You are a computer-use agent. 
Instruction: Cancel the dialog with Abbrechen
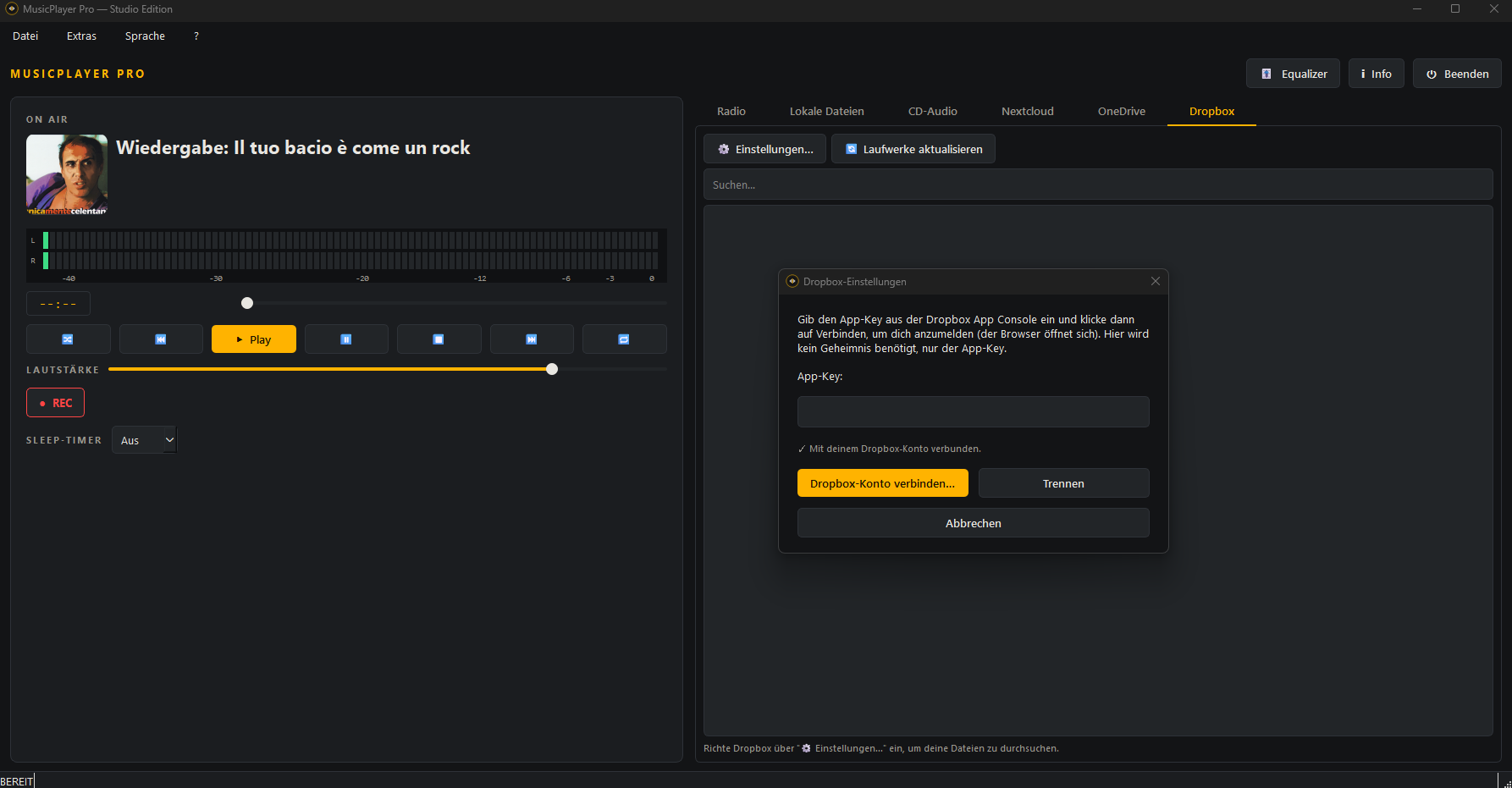974,523
